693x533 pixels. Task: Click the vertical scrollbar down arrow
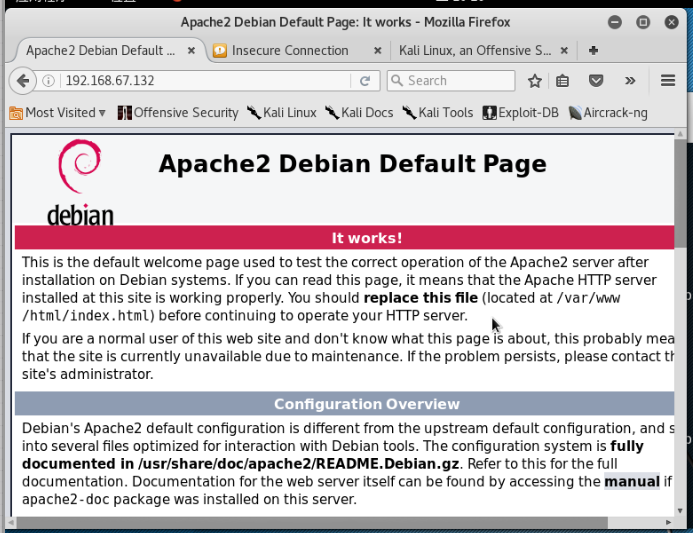tap(680, 511)
